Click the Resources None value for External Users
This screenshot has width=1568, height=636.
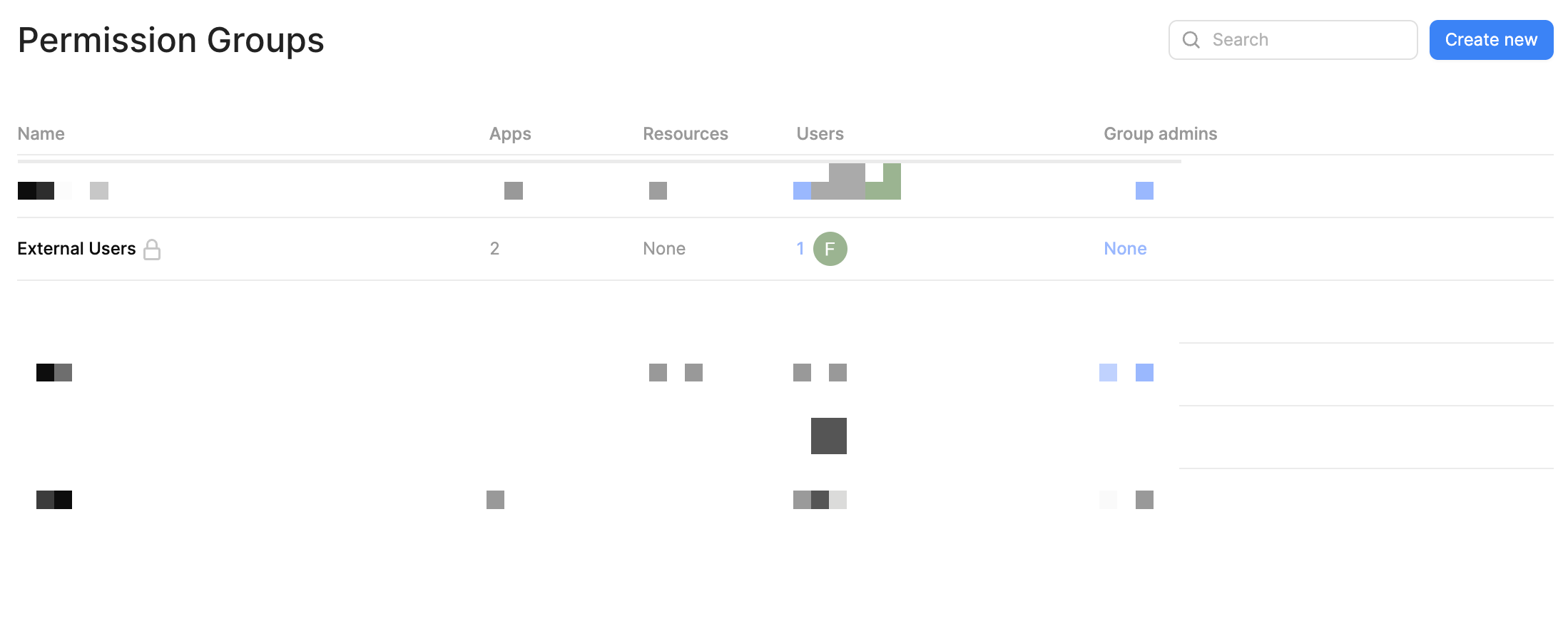[x=663, y=249]
